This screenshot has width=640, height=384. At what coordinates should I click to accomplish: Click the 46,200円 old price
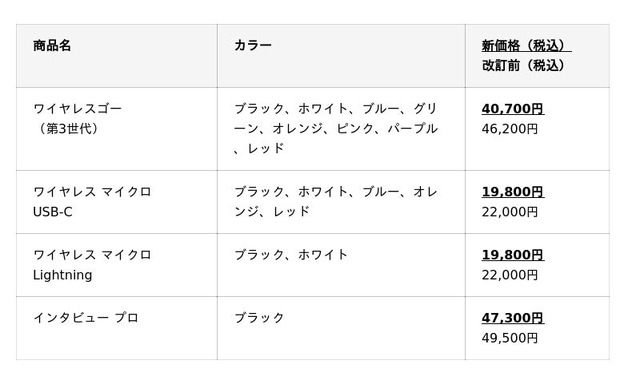510,129
